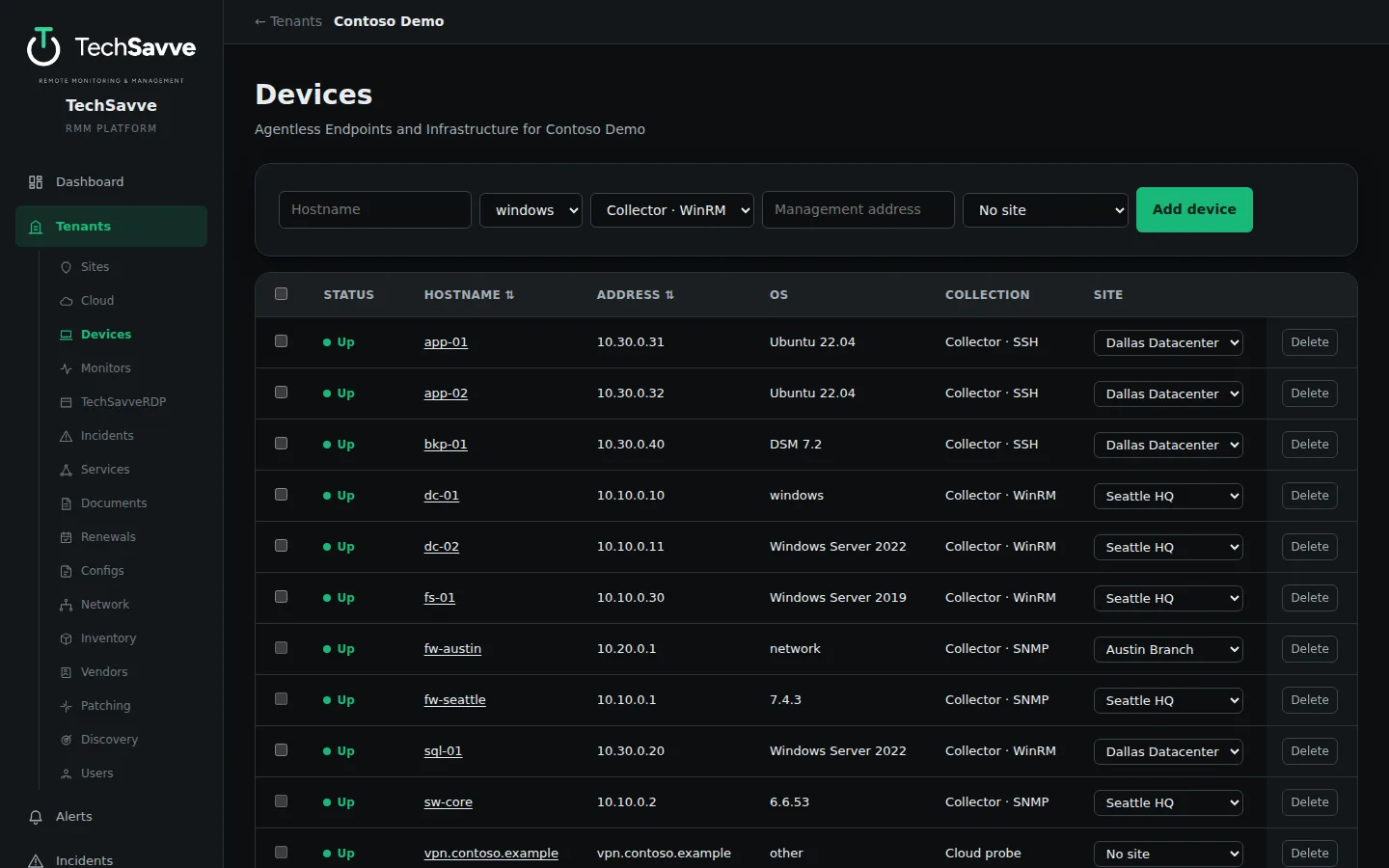Viewport: 1389px width, 868px height.
Task: Click the Configs file icon
Action: [66, 571]
